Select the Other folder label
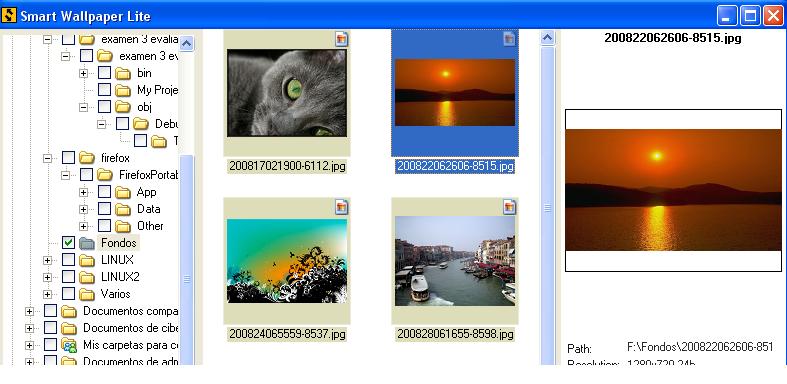The image size is (787, 384). (150, 226)
